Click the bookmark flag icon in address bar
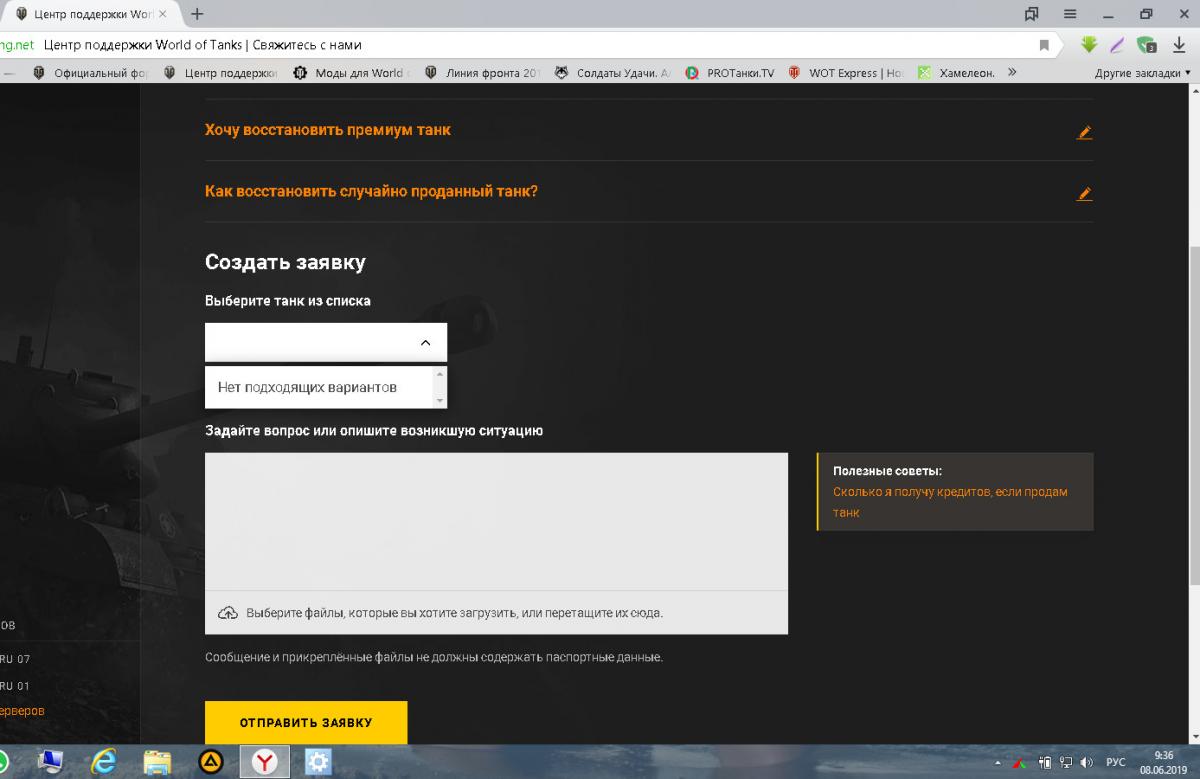The width and height of the screenshot is (1200, 779). tap(1045, 45)
